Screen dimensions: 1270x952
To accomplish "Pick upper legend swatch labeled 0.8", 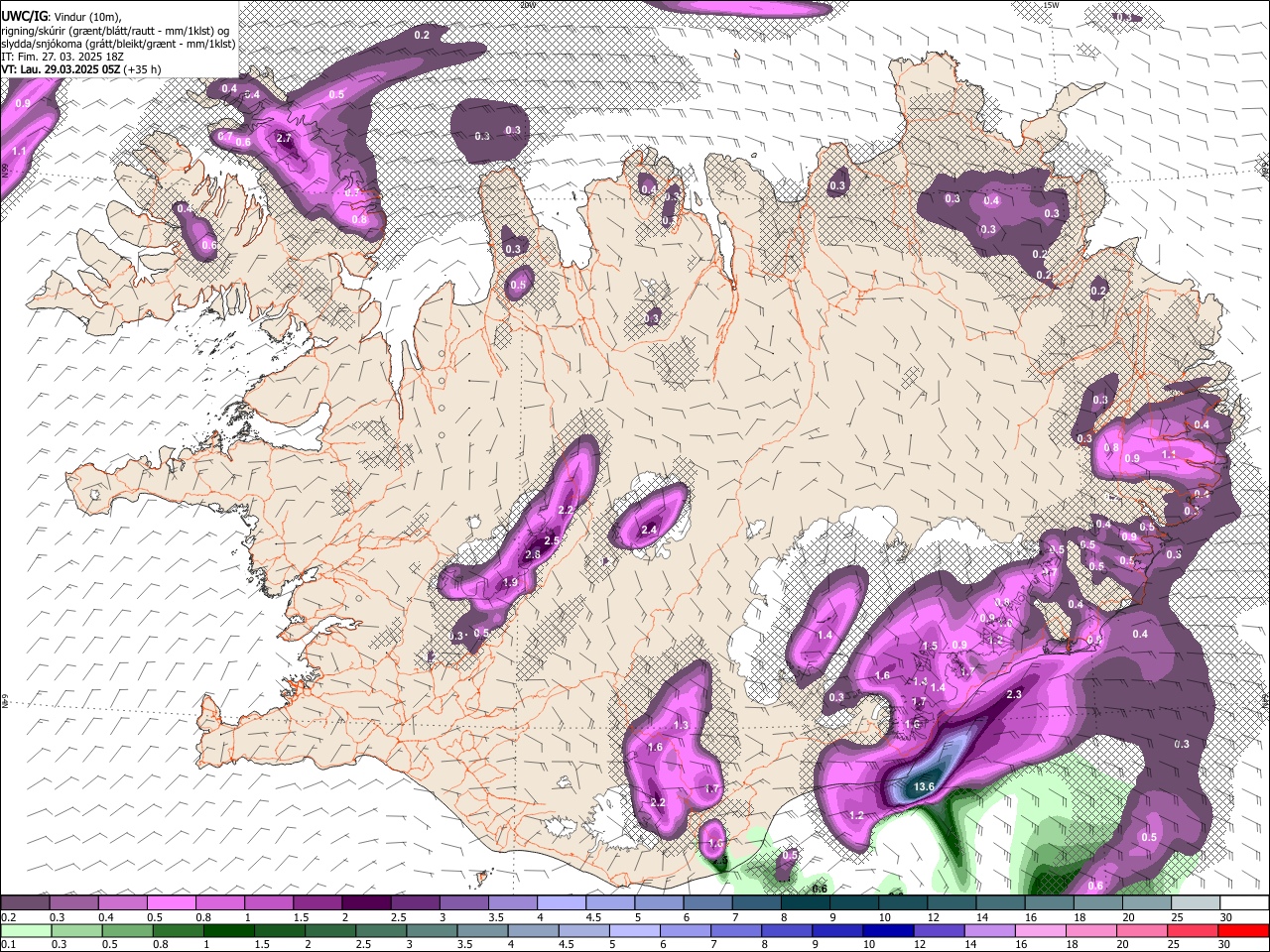I will [219, 903].
